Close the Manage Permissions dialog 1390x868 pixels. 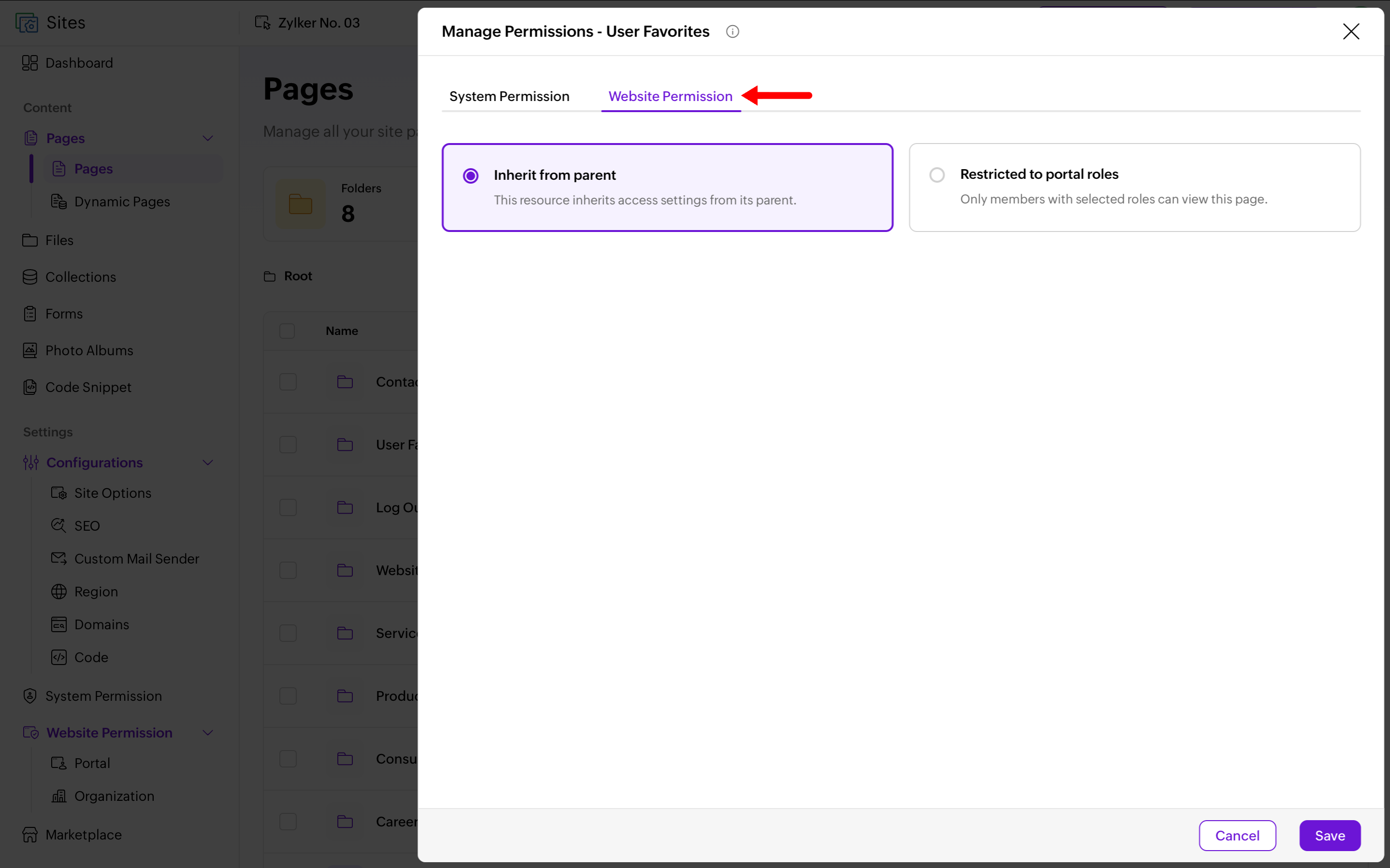(x=1351, y=31)
